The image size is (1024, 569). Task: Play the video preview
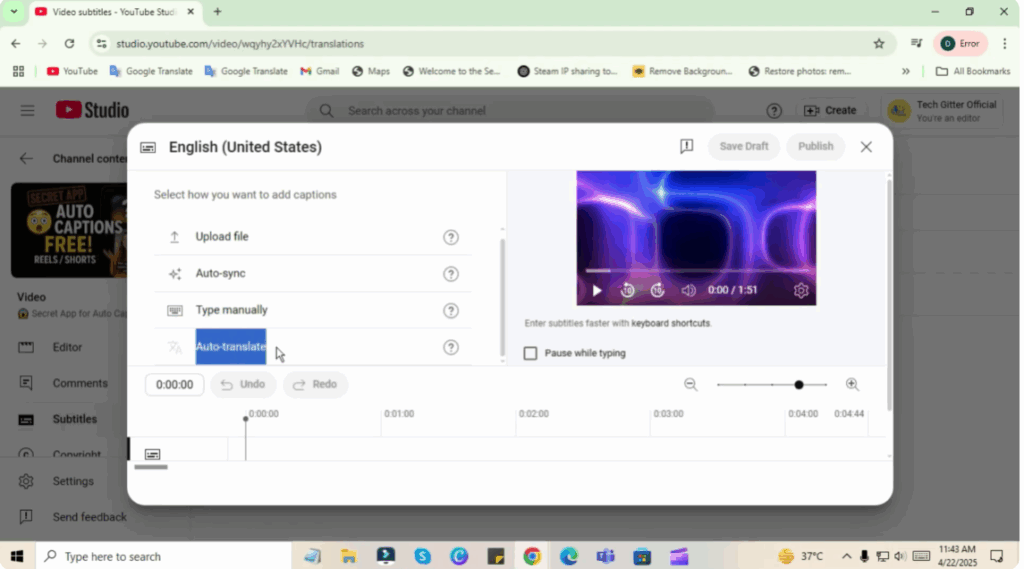click(597, 291)
